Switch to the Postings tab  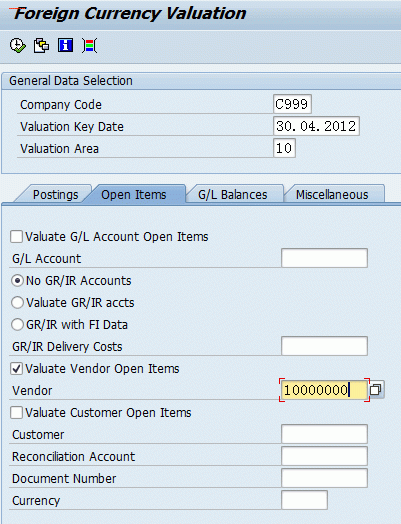tap(55, 194)
